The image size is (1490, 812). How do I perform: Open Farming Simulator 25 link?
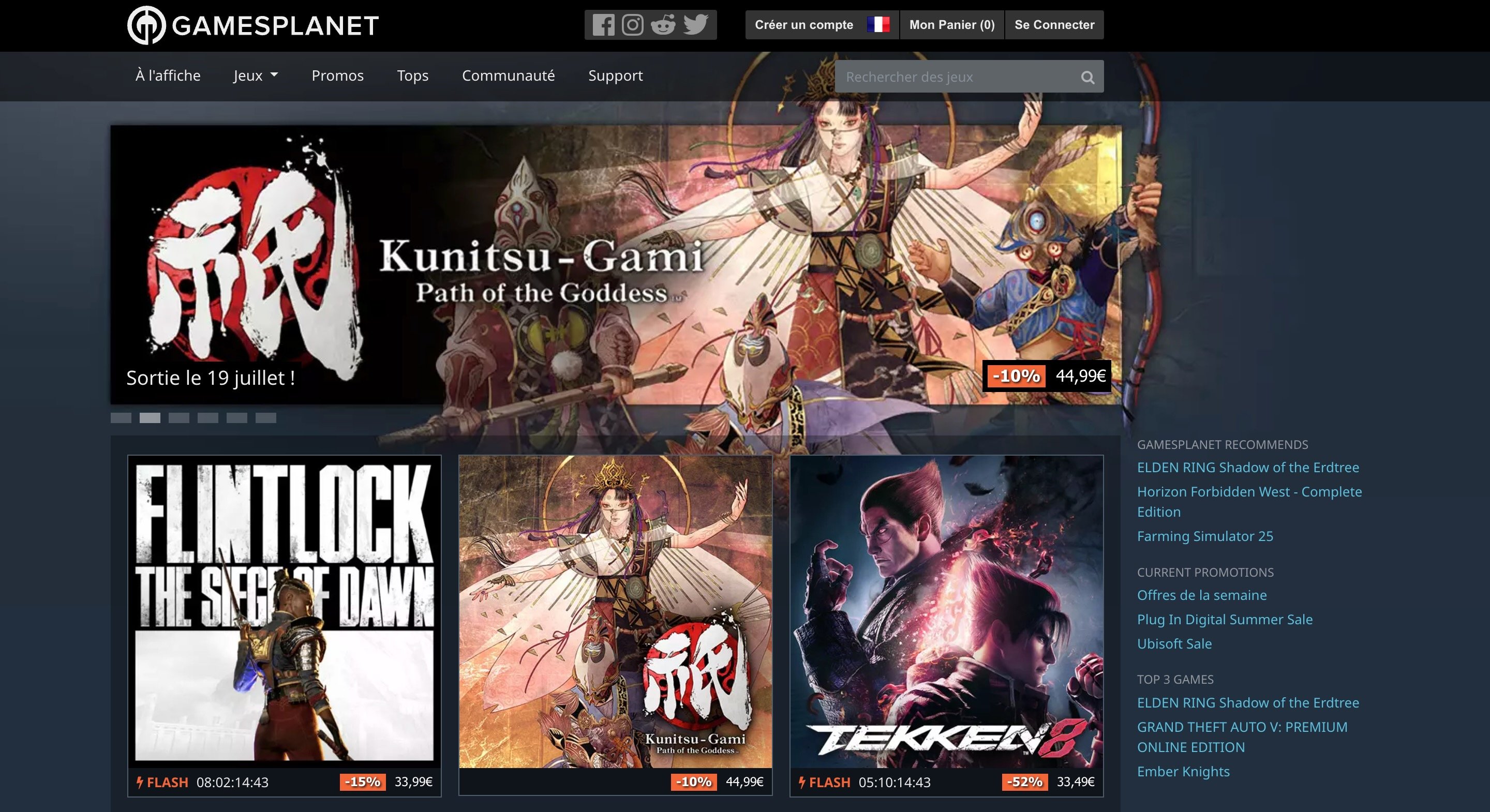(1205, 536)
